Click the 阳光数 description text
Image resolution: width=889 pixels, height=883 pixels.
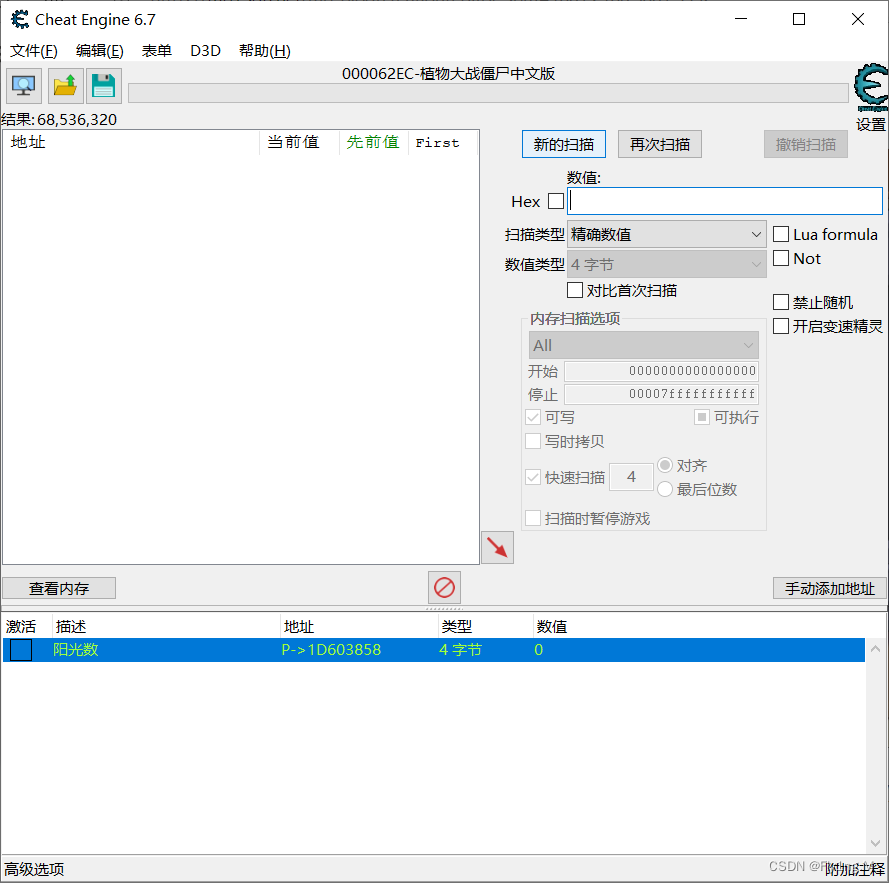(x=75, y=650)
